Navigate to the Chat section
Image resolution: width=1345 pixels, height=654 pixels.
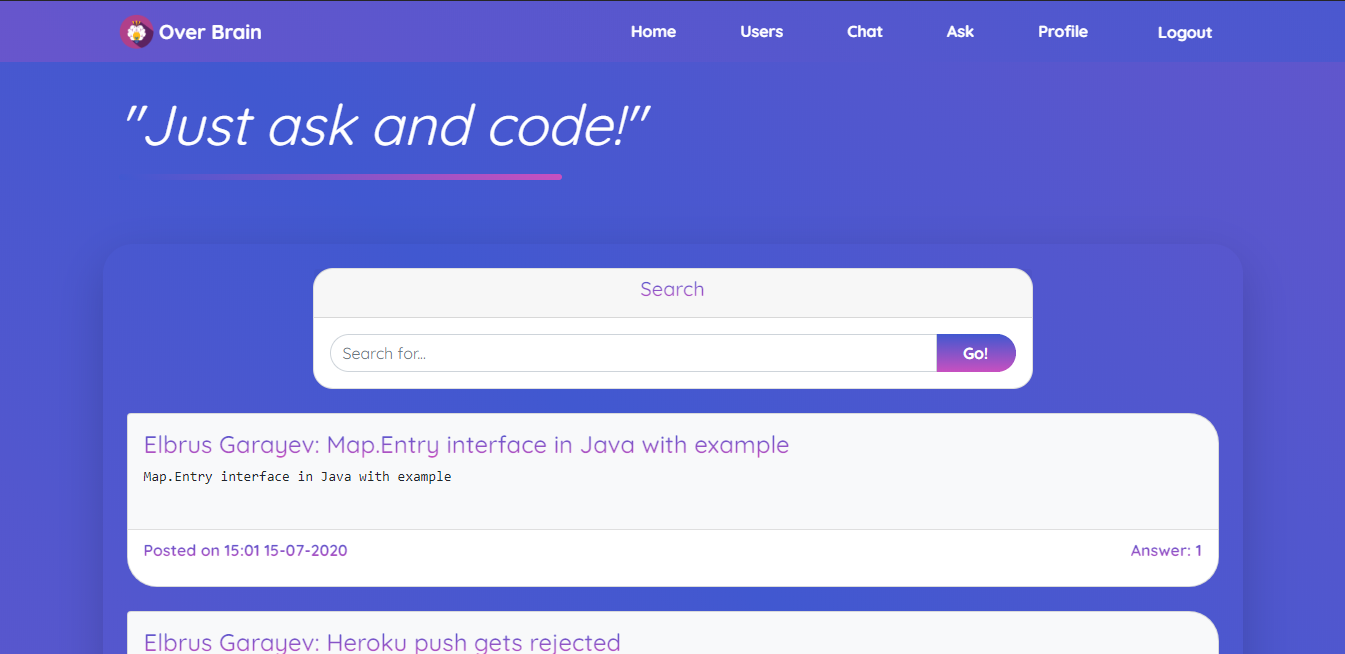pos(864,31)
